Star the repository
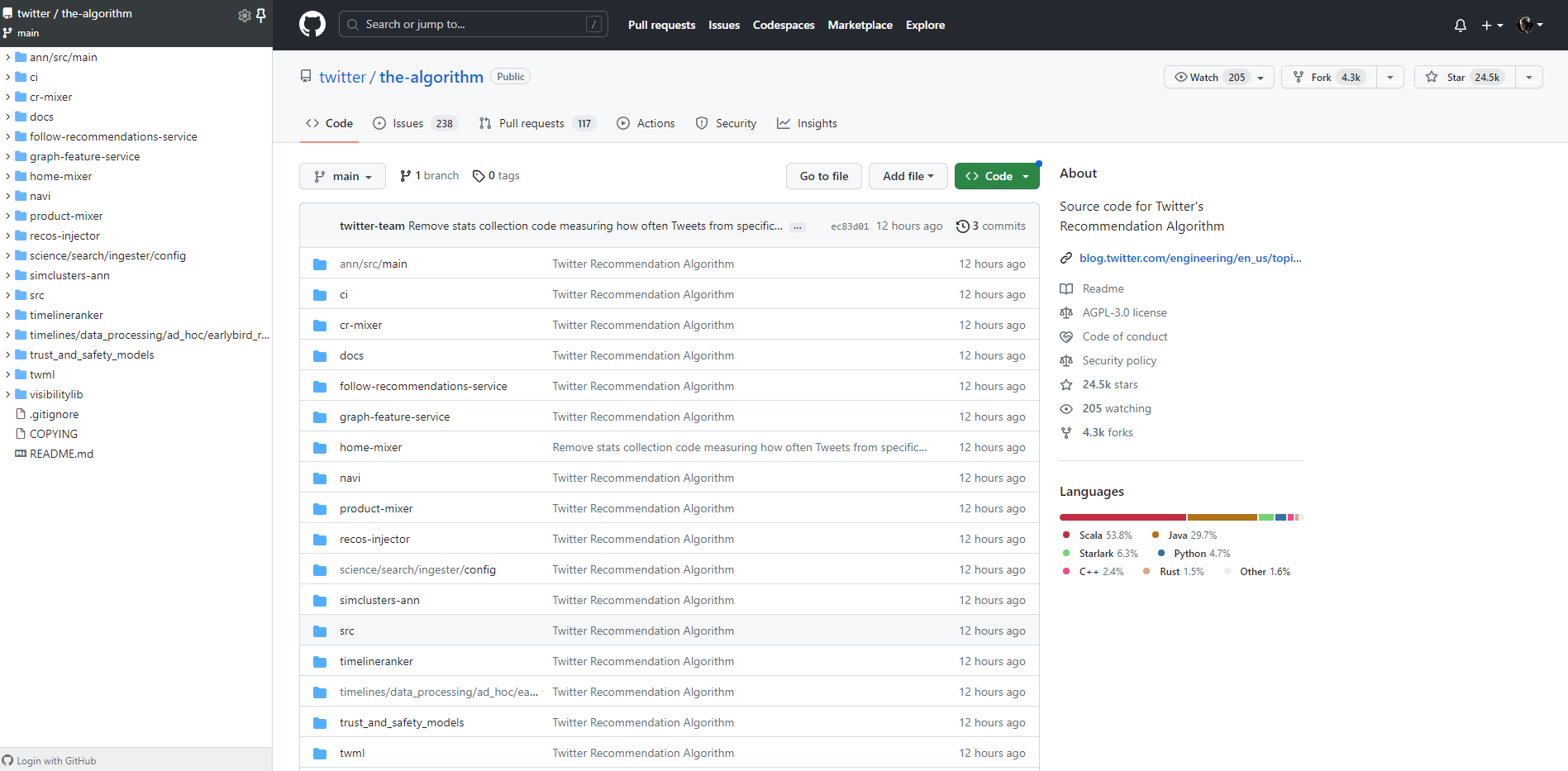 tap(1465, 77)
